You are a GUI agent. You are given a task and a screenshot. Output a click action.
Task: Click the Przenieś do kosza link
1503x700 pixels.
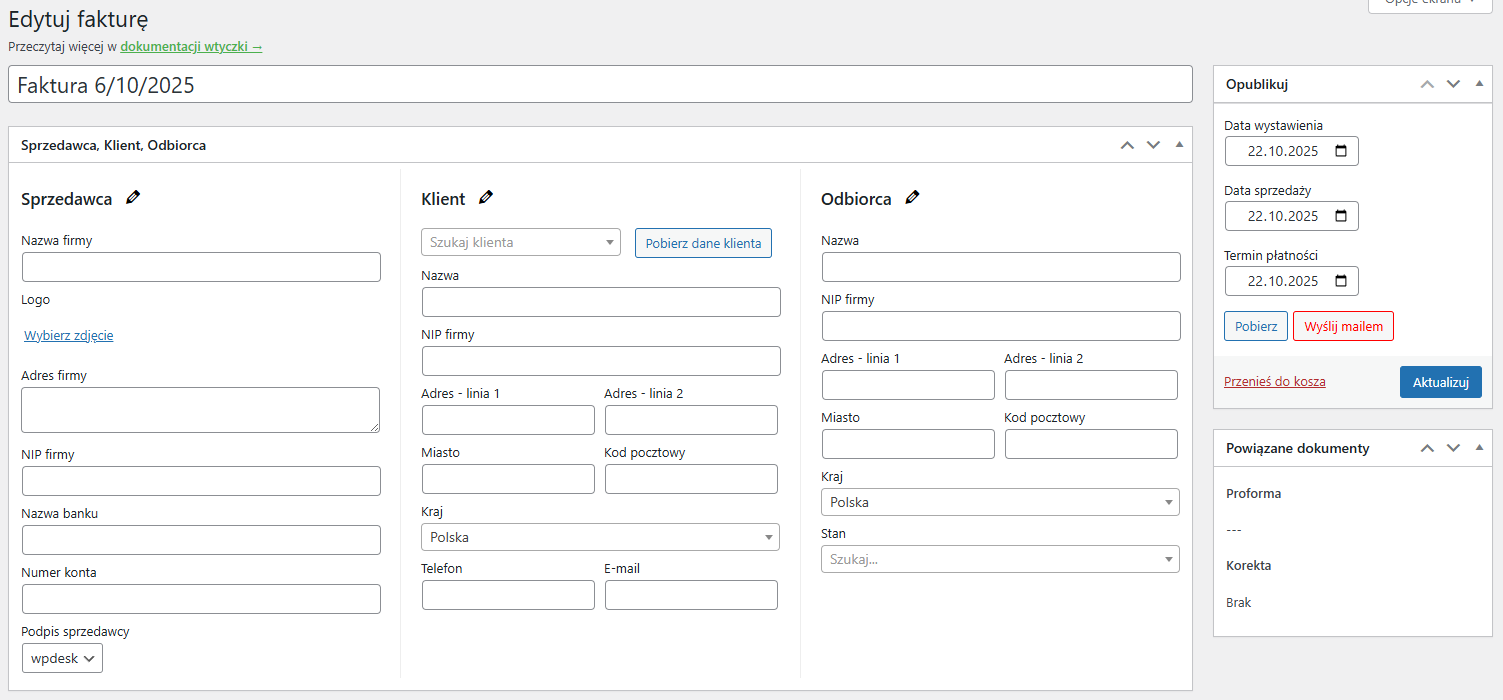point(1274,382)
